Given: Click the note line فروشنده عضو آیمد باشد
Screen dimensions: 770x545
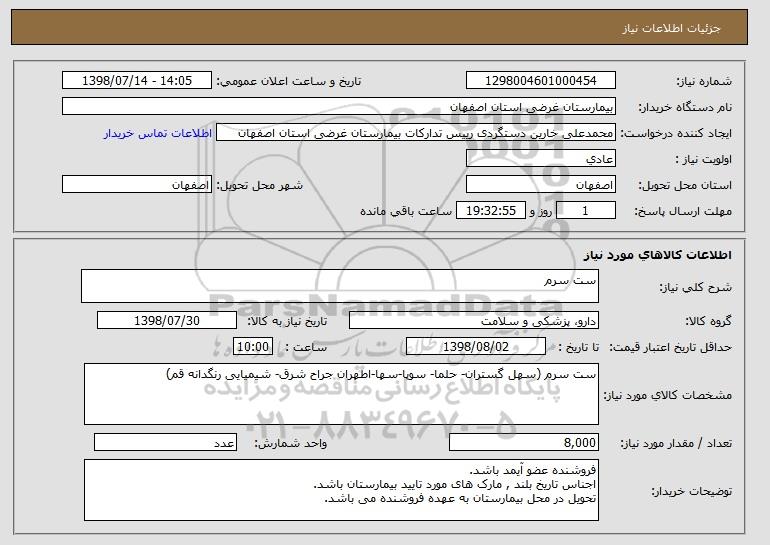Looking at the screenshot, I should tap(533, 470).
